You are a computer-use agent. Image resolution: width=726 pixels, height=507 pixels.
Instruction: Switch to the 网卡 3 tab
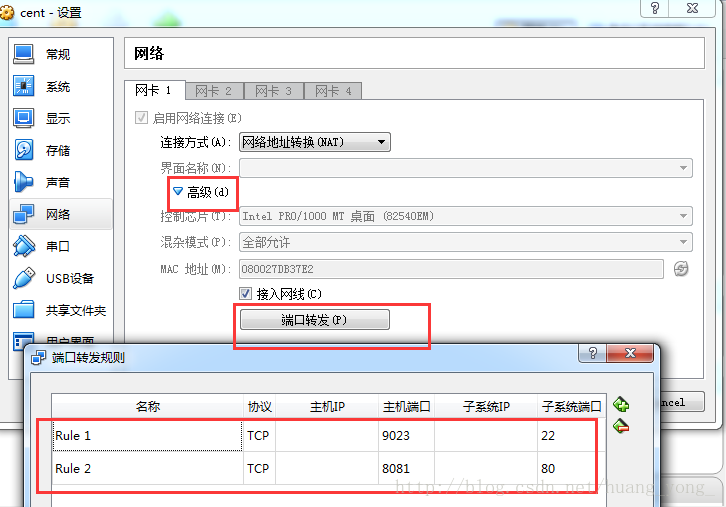pos(274,91)
